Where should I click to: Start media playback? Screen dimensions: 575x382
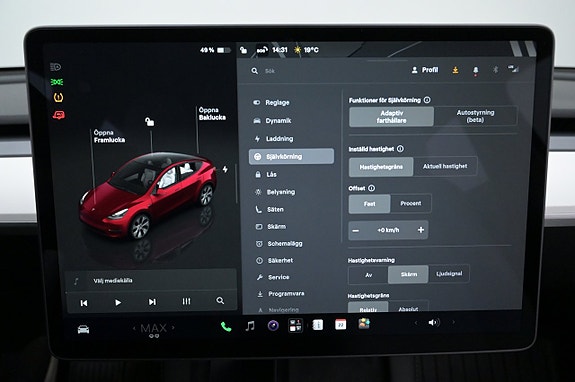118,302
